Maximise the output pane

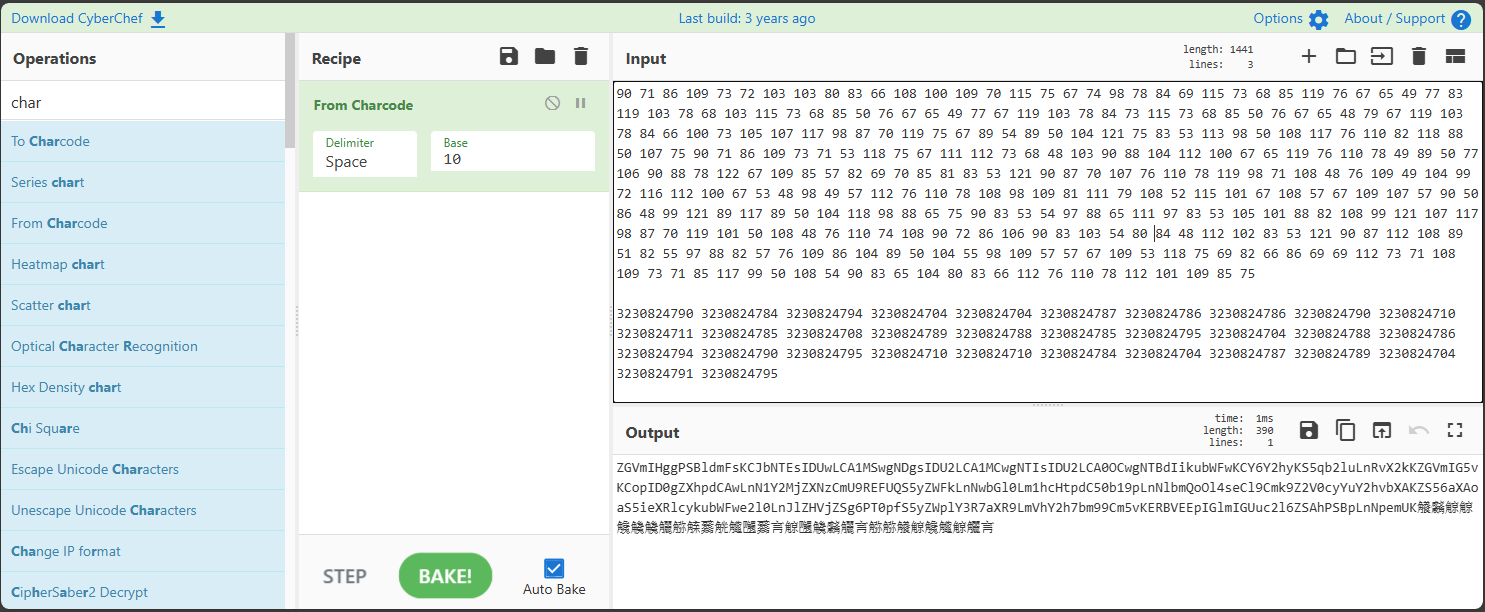click(x=1455, y=431)
